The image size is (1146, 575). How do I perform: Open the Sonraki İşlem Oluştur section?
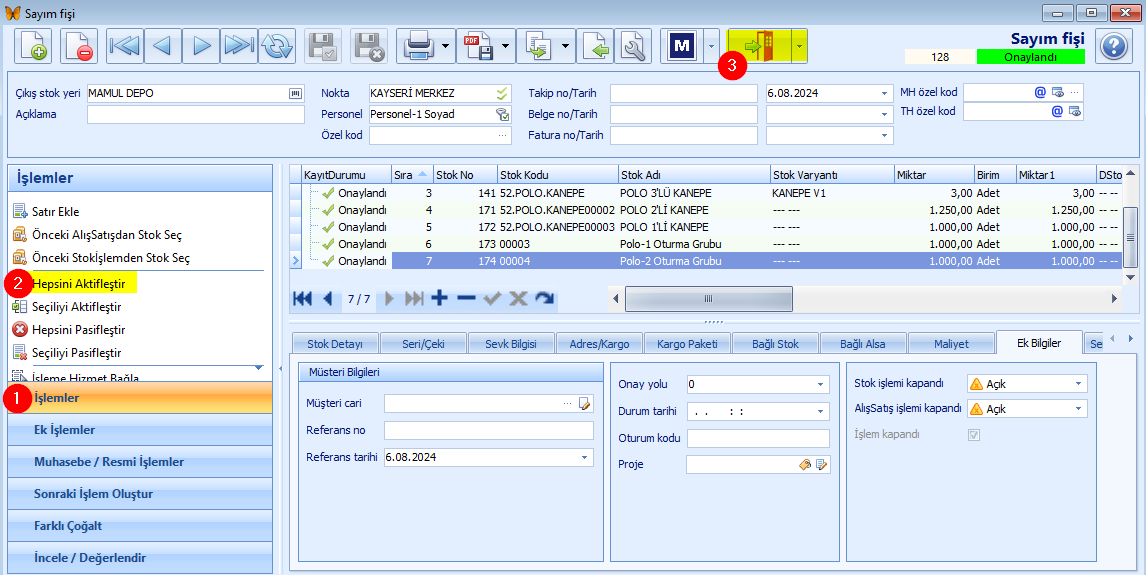[140, 494]
